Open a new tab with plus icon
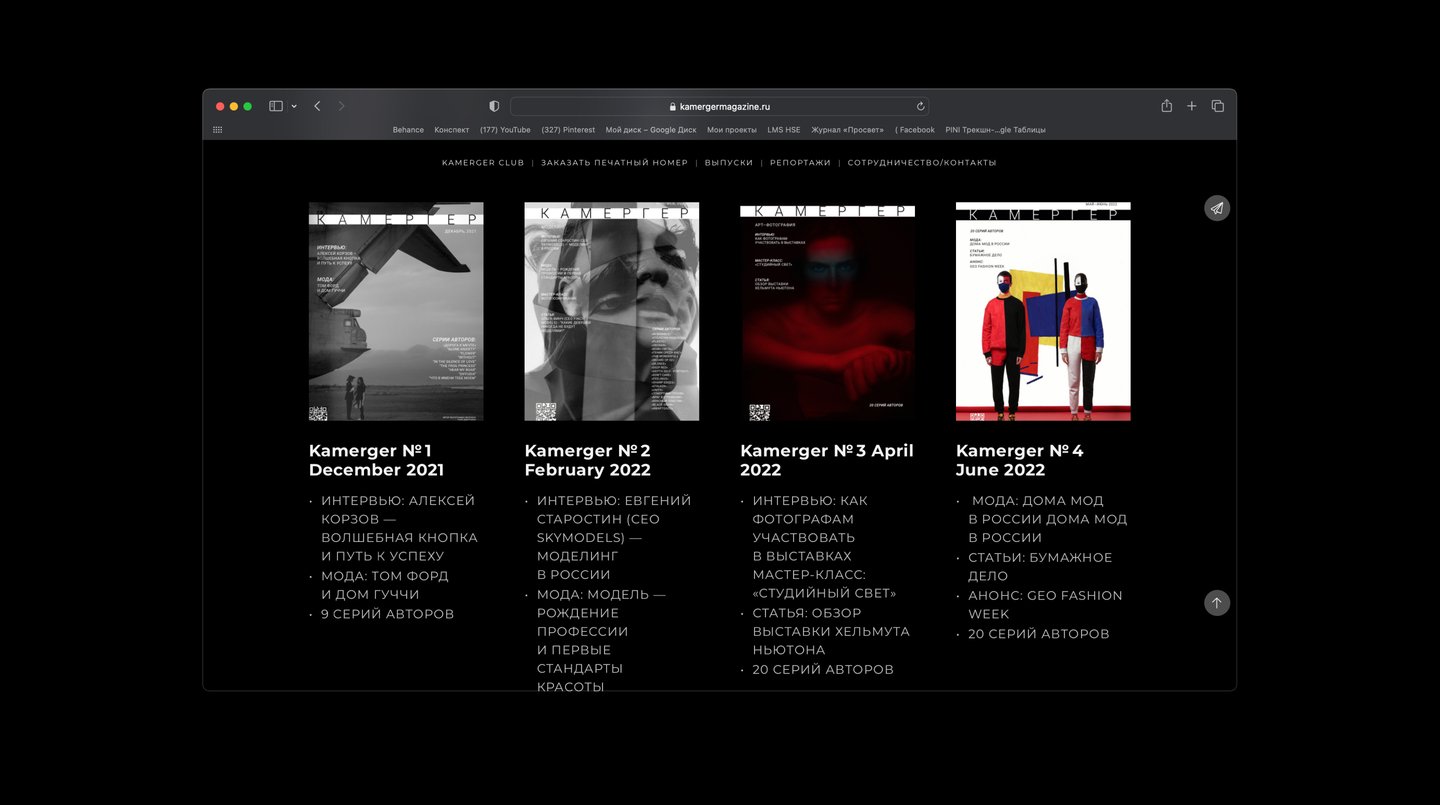The image size is (1440, 805). click(1192, 106)
